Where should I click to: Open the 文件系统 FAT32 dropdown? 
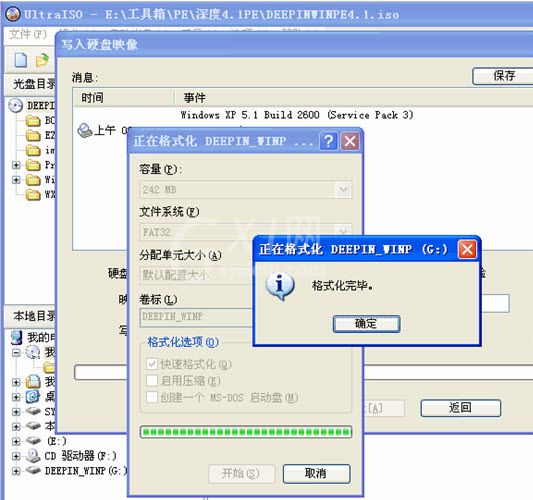(343, 231)
